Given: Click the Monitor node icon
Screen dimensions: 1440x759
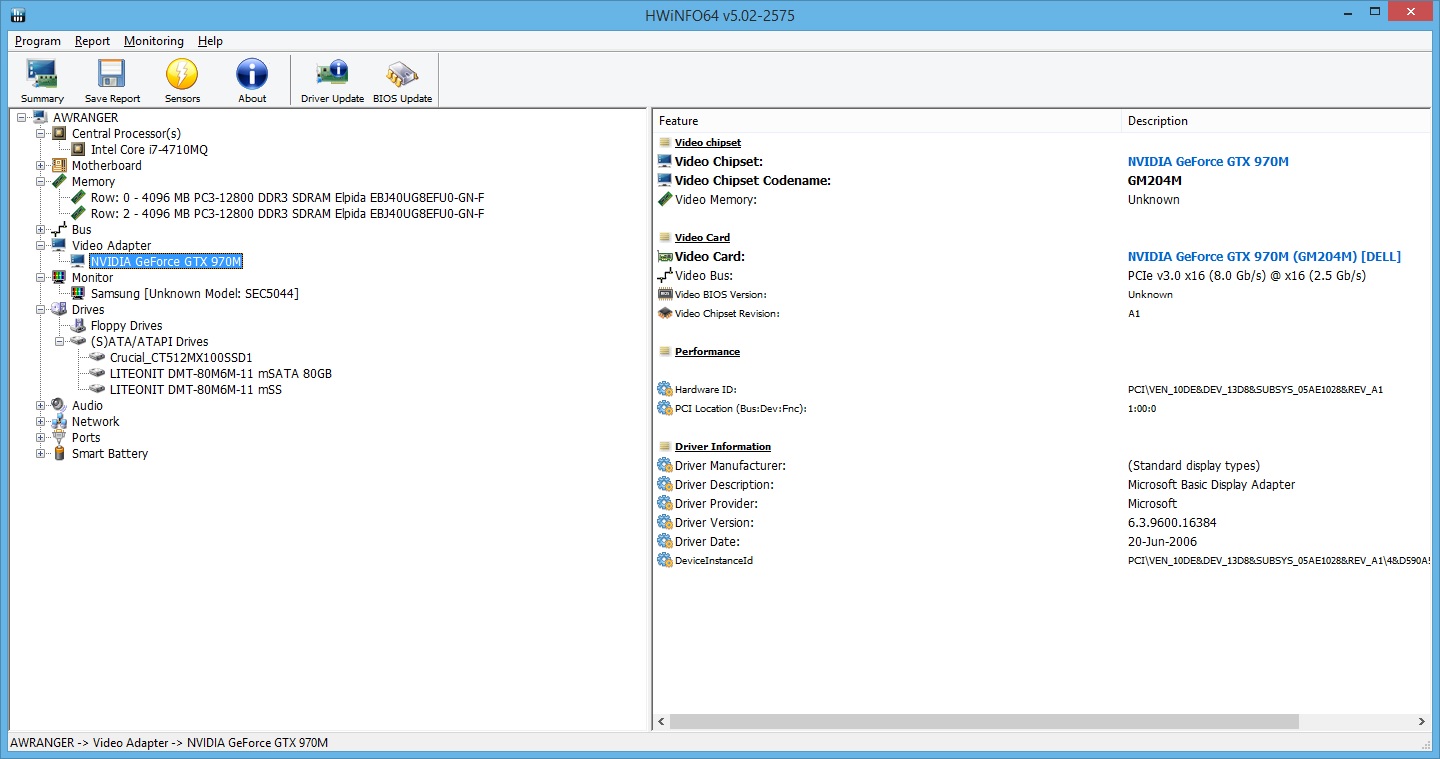Looking at the screenshot, I should (59, 278).
